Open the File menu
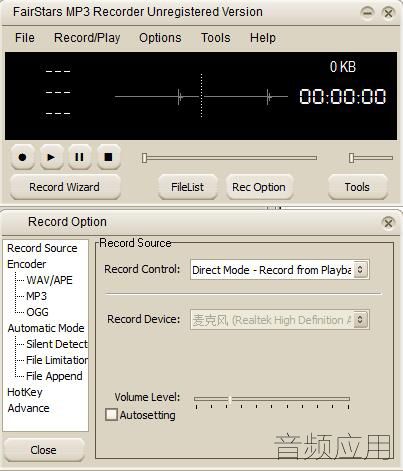The width and height of the screenshot is (403, 471). 25,38
